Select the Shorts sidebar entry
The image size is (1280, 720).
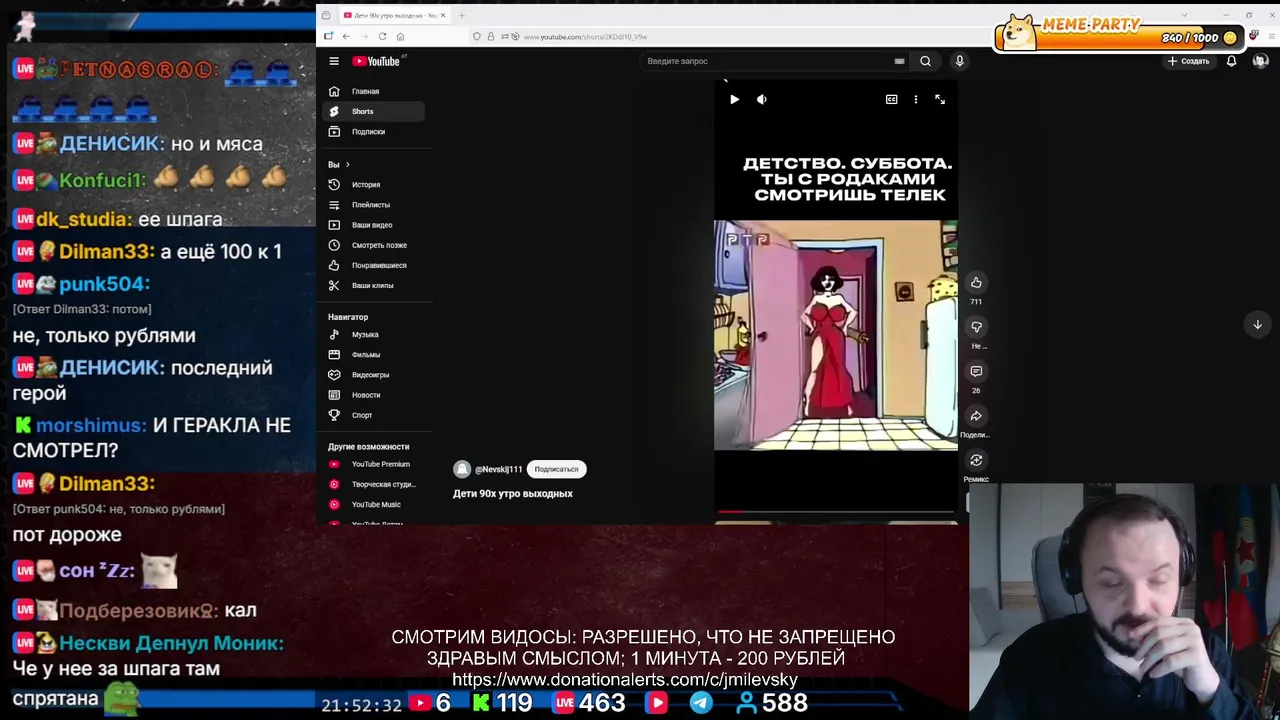[374, 111]
